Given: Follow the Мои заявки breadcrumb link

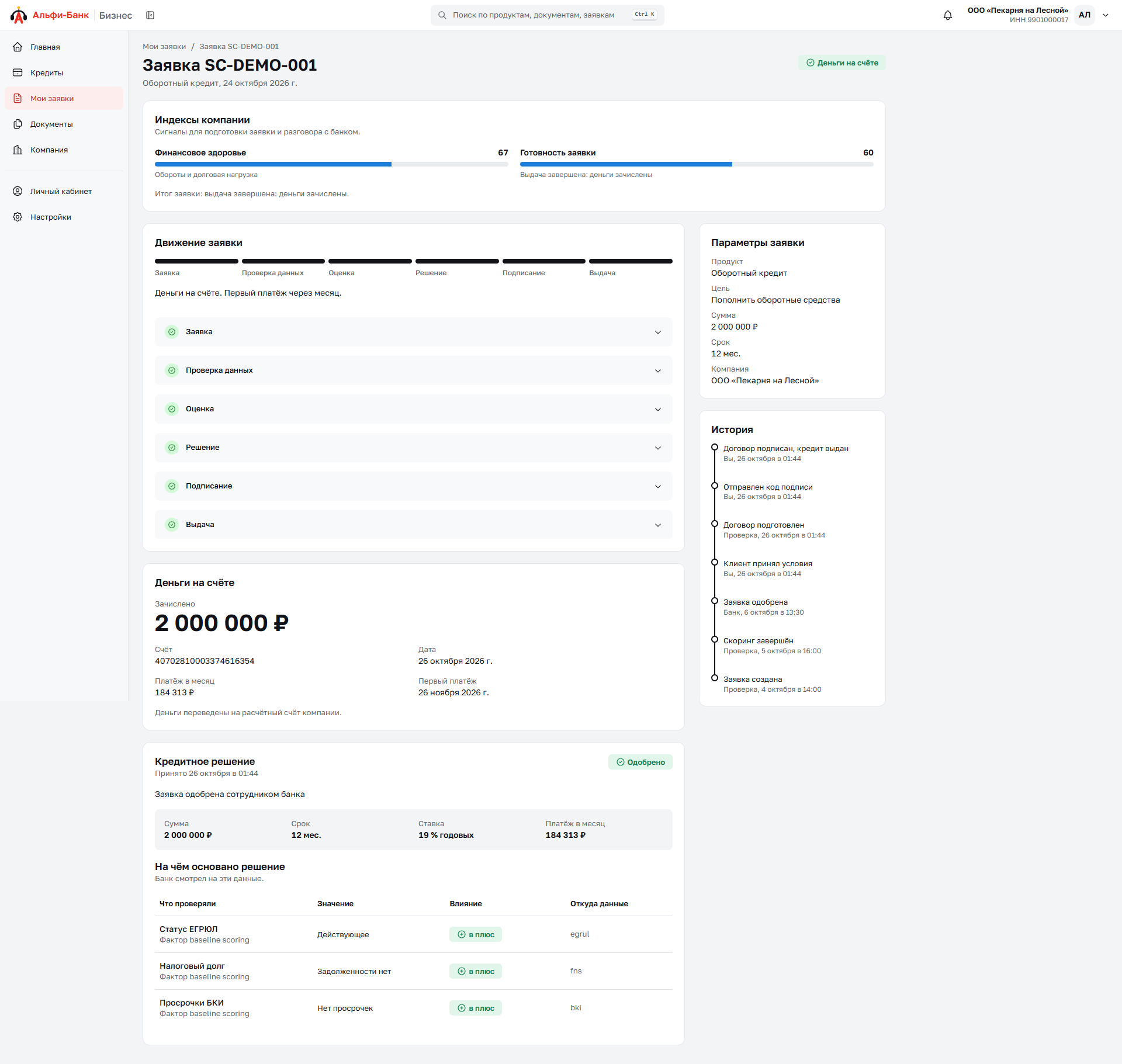Looking at the screenshot, I should (164, 46).
